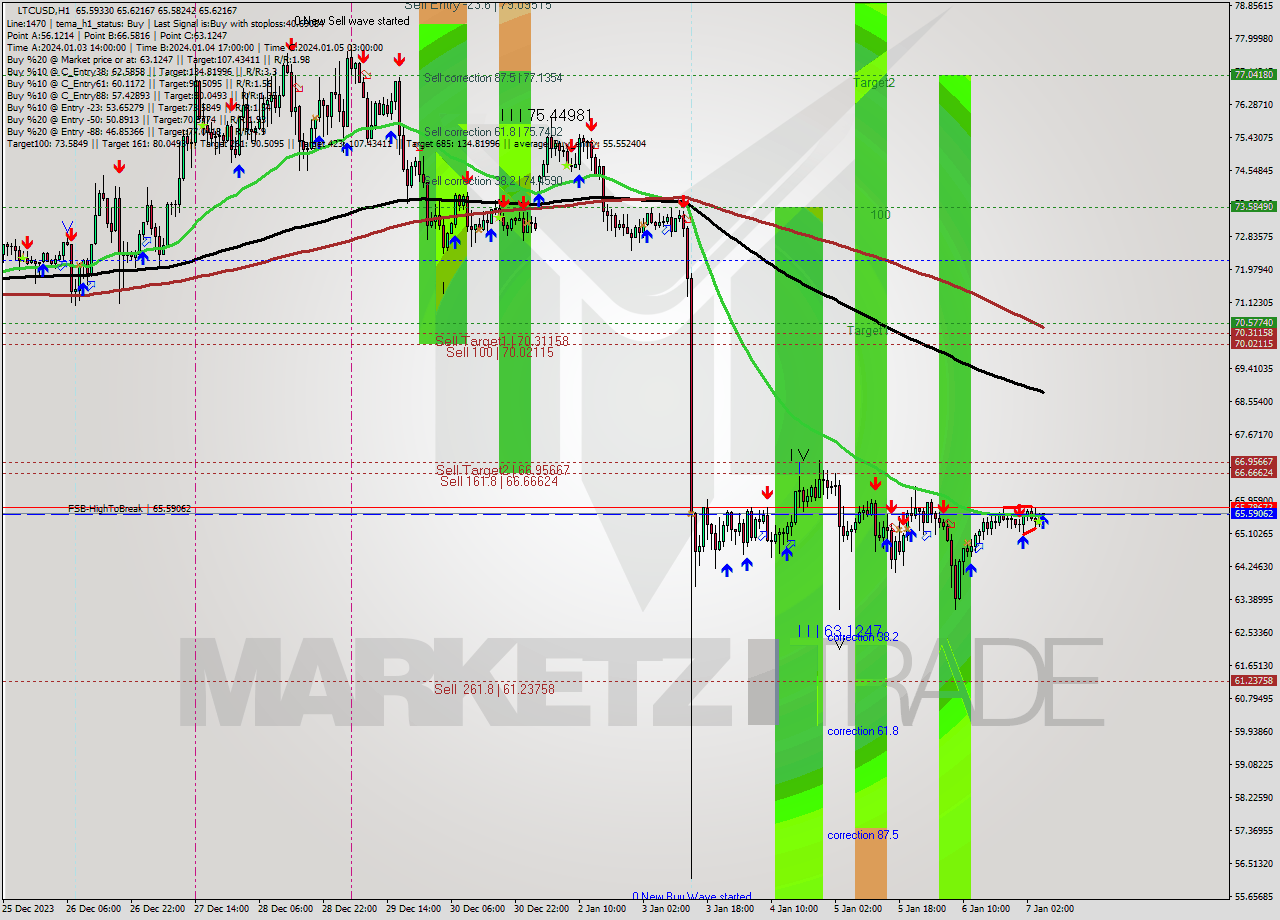Click the 26 Dec 22:00 time label
The height and width of the screenshot is (920, 1280).
pos(158,909)
